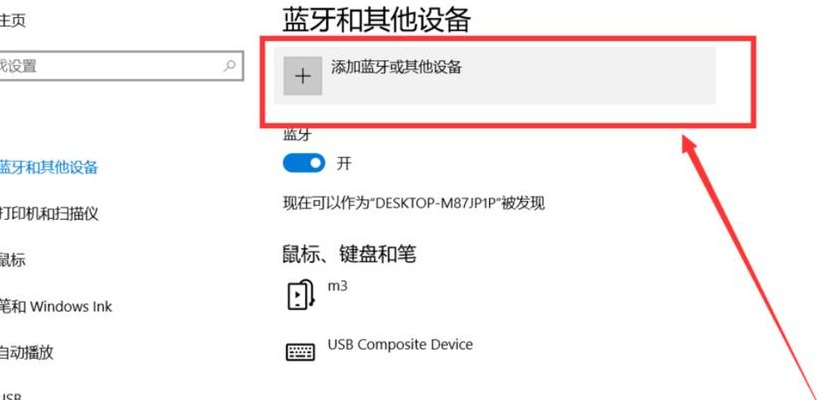Open 打印机和扫描仪 settings page

coord(49,214)
